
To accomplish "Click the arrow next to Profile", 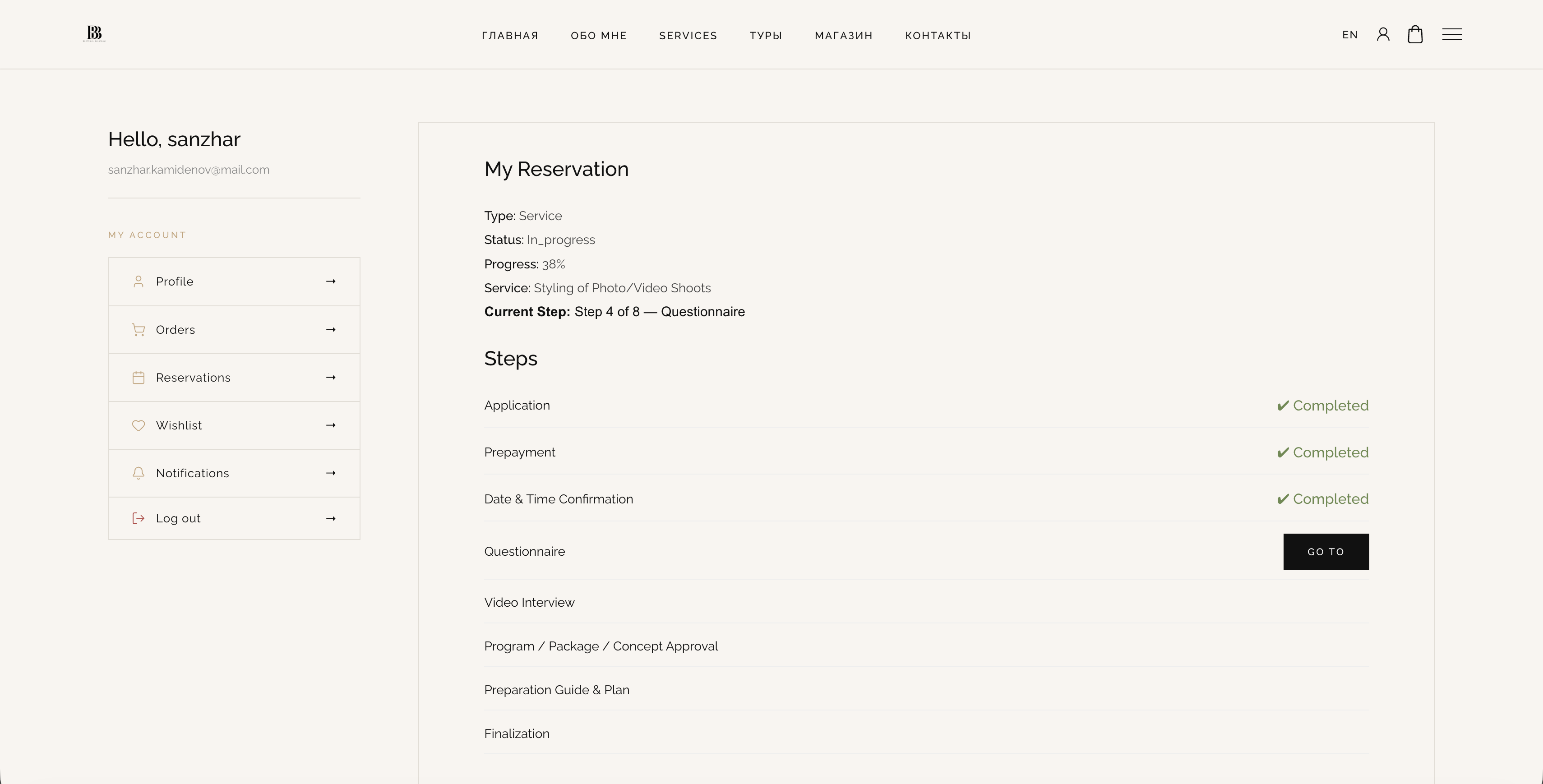I will (331, 281).
